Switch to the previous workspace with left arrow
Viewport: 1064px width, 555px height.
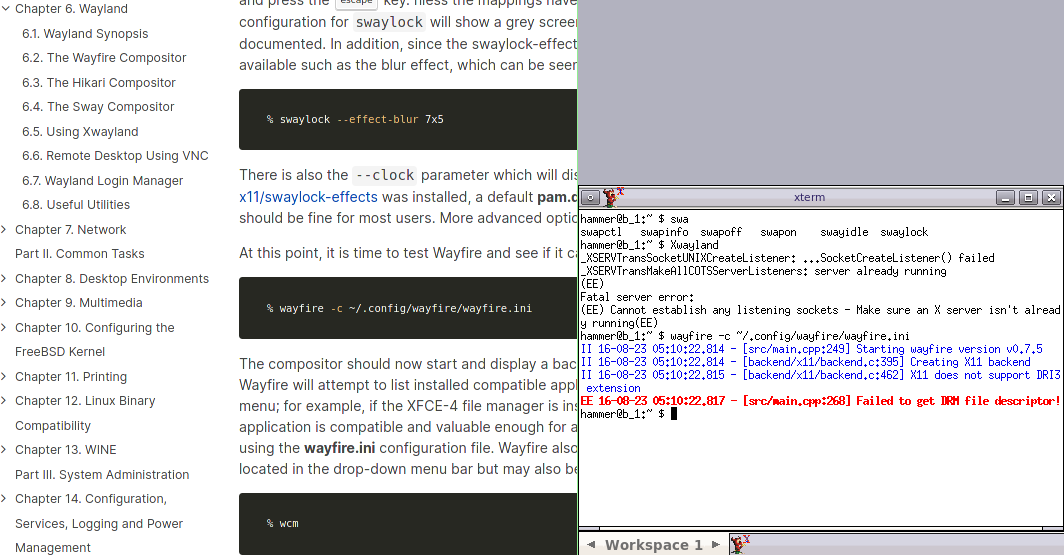(x=591, y=544)
